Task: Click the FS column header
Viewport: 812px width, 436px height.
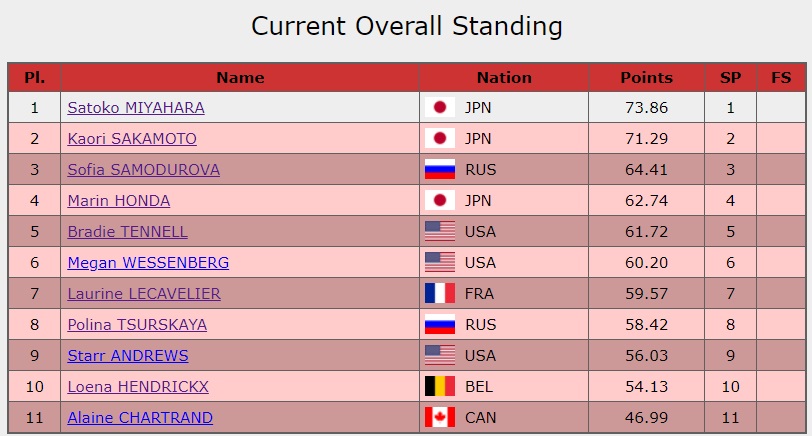Action: click(781, 78)
